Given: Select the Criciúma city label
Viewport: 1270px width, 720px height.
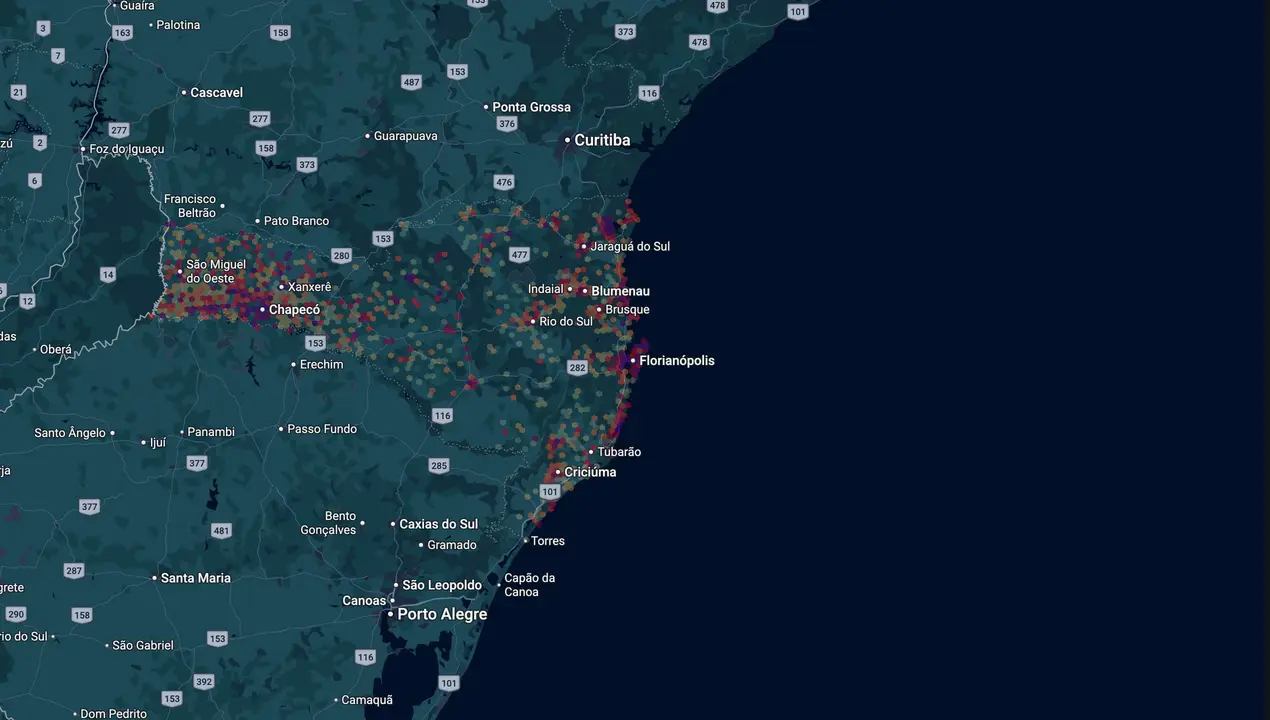Looking at the screenshot, I should tap(590, 472).
